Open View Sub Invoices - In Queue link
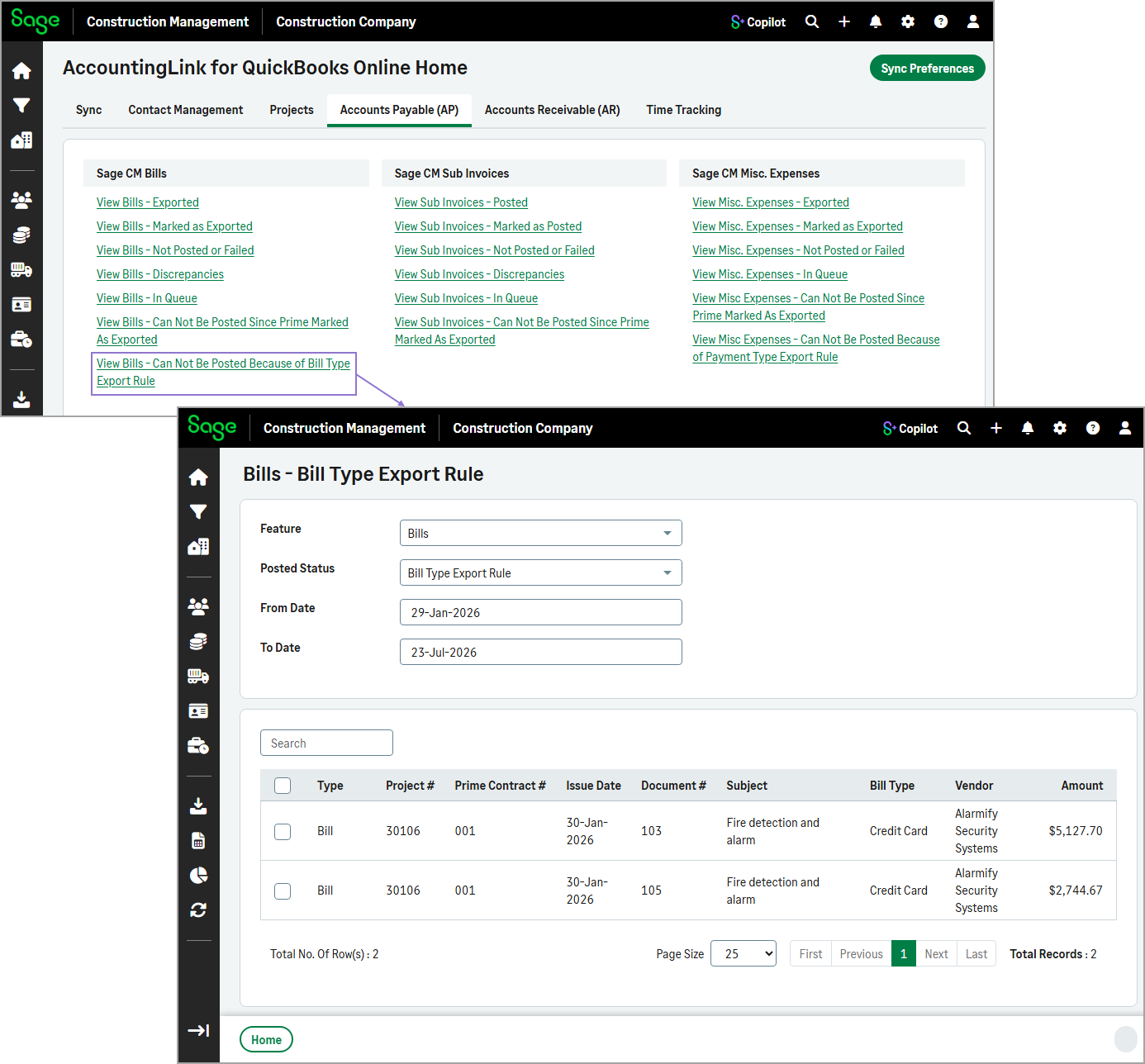This screenshot has width=1145, height=1064. pyautogui.click(x=466, y=298)
